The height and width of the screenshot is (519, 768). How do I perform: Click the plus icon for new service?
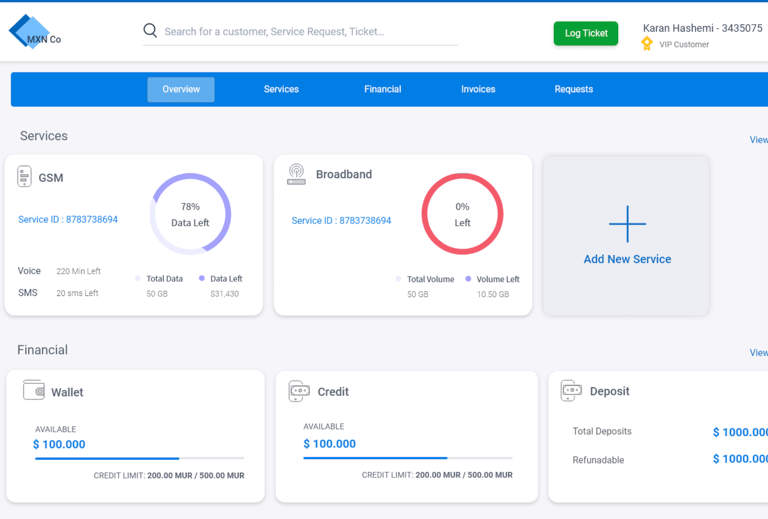(627, 224)
